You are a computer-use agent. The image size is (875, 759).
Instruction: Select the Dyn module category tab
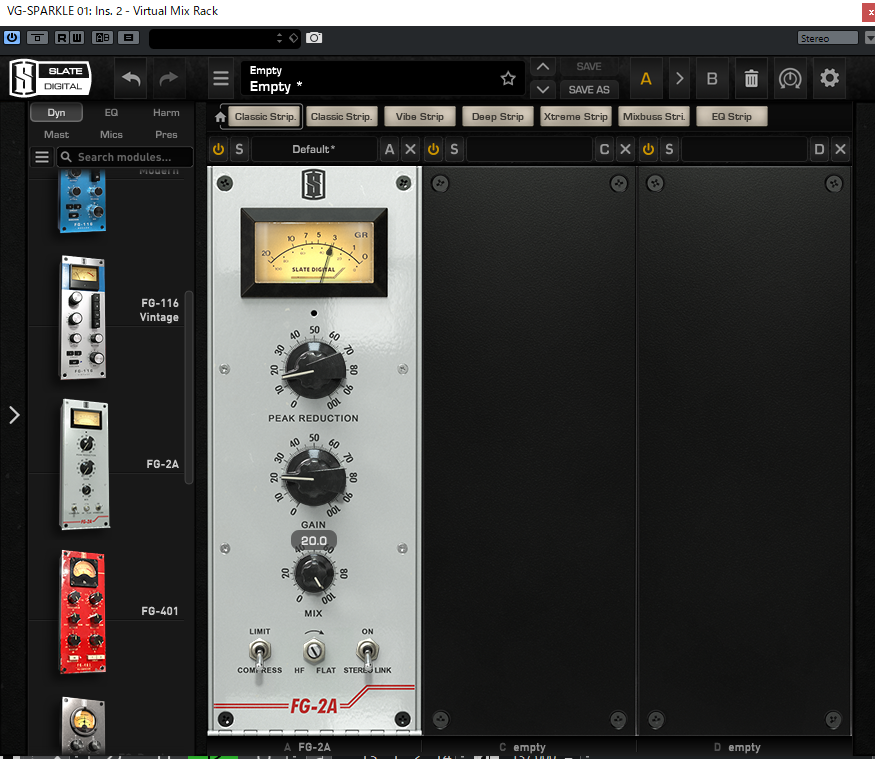click(x=56, y=113)
